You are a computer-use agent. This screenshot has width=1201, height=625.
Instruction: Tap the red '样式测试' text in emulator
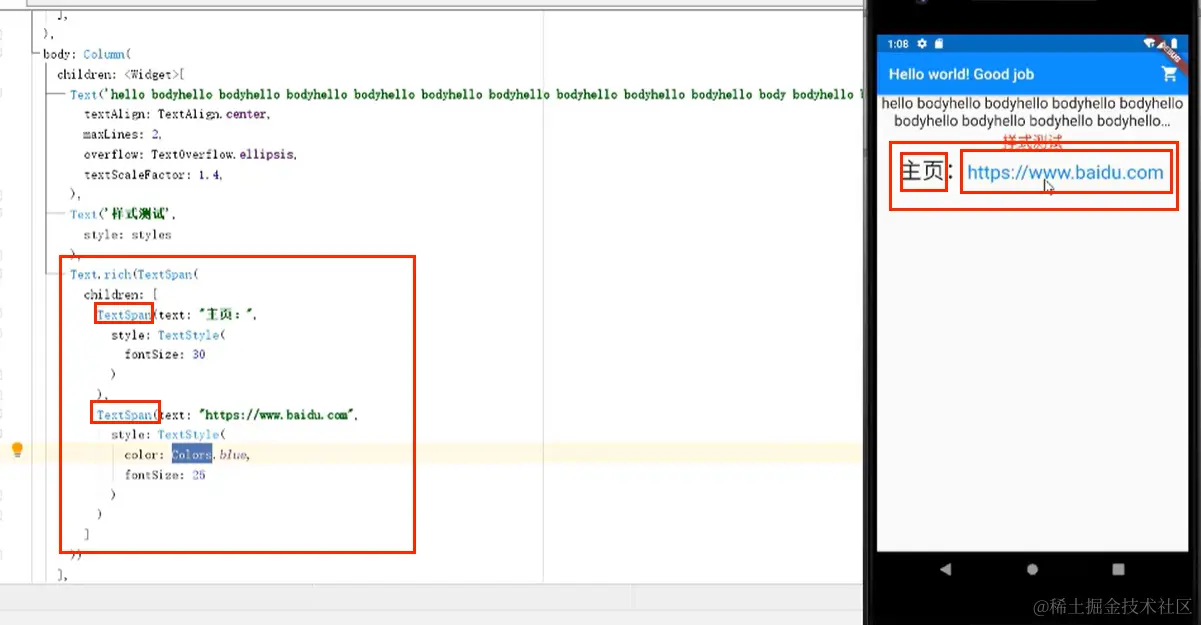pyautogui.click(x=1033, y=142)
